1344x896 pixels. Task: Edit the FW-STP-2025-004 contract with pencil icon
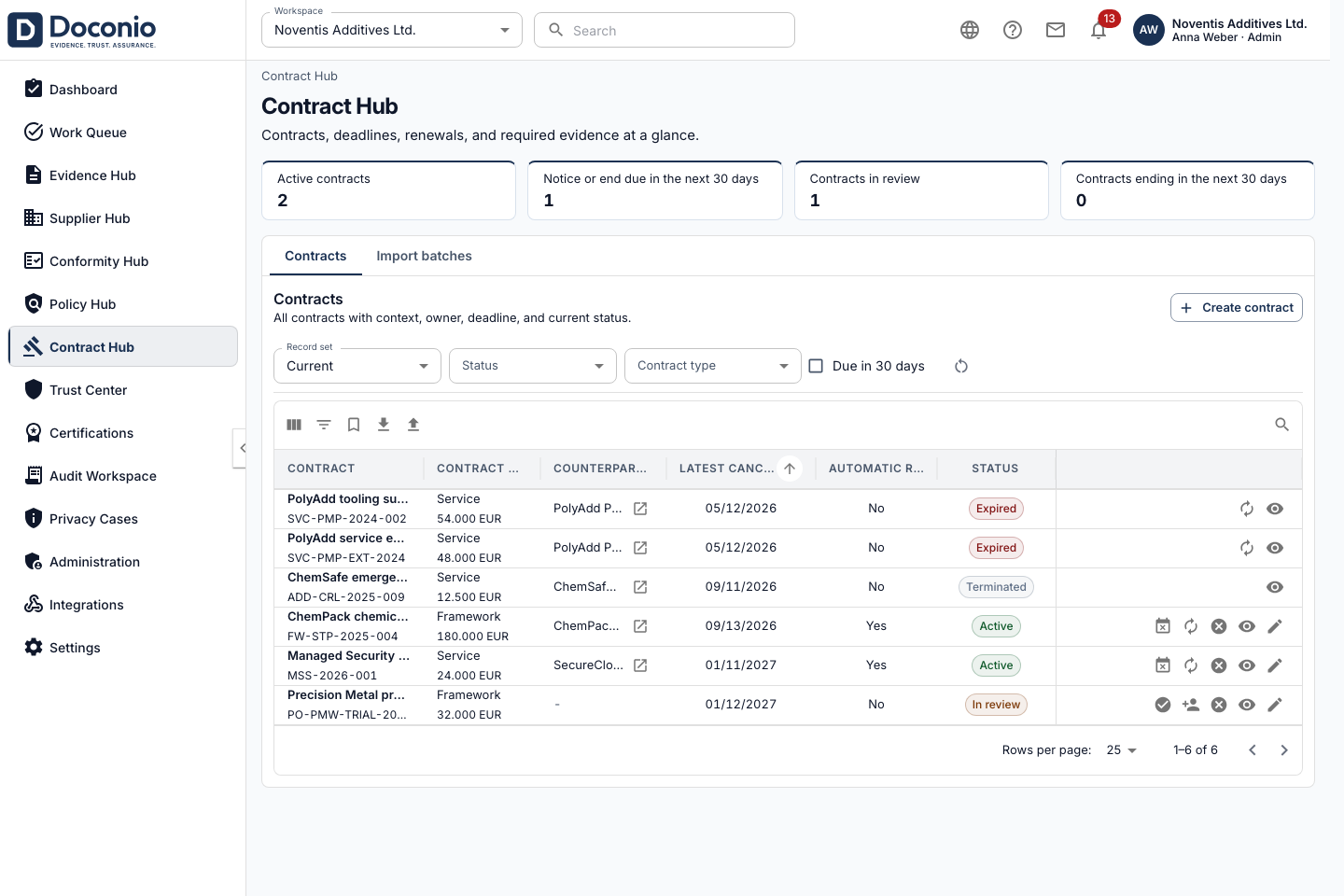point(1275,626)
